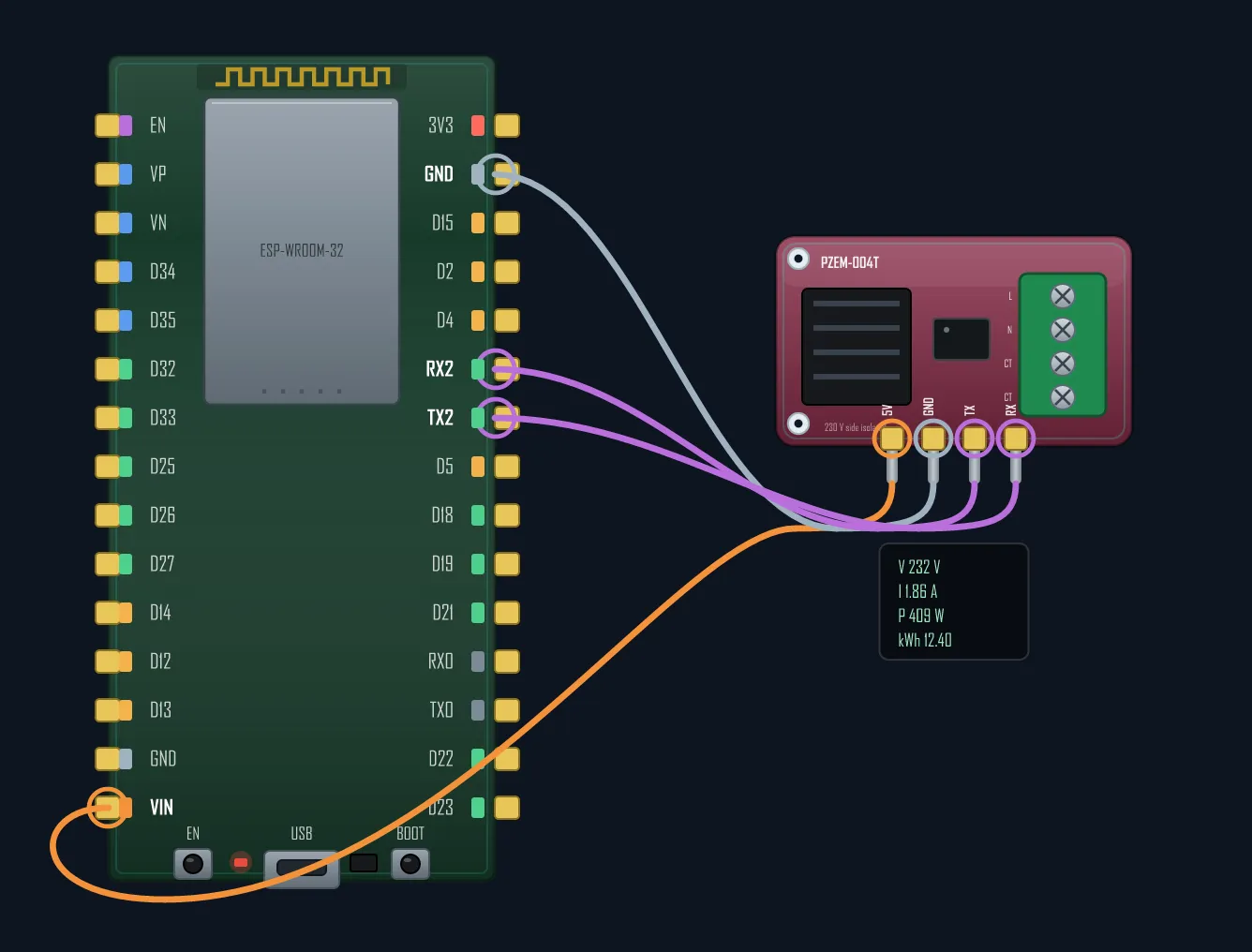Select the ESP32 GND pin beside 3V3
The image size is (1252, 952).
(507, 174)
